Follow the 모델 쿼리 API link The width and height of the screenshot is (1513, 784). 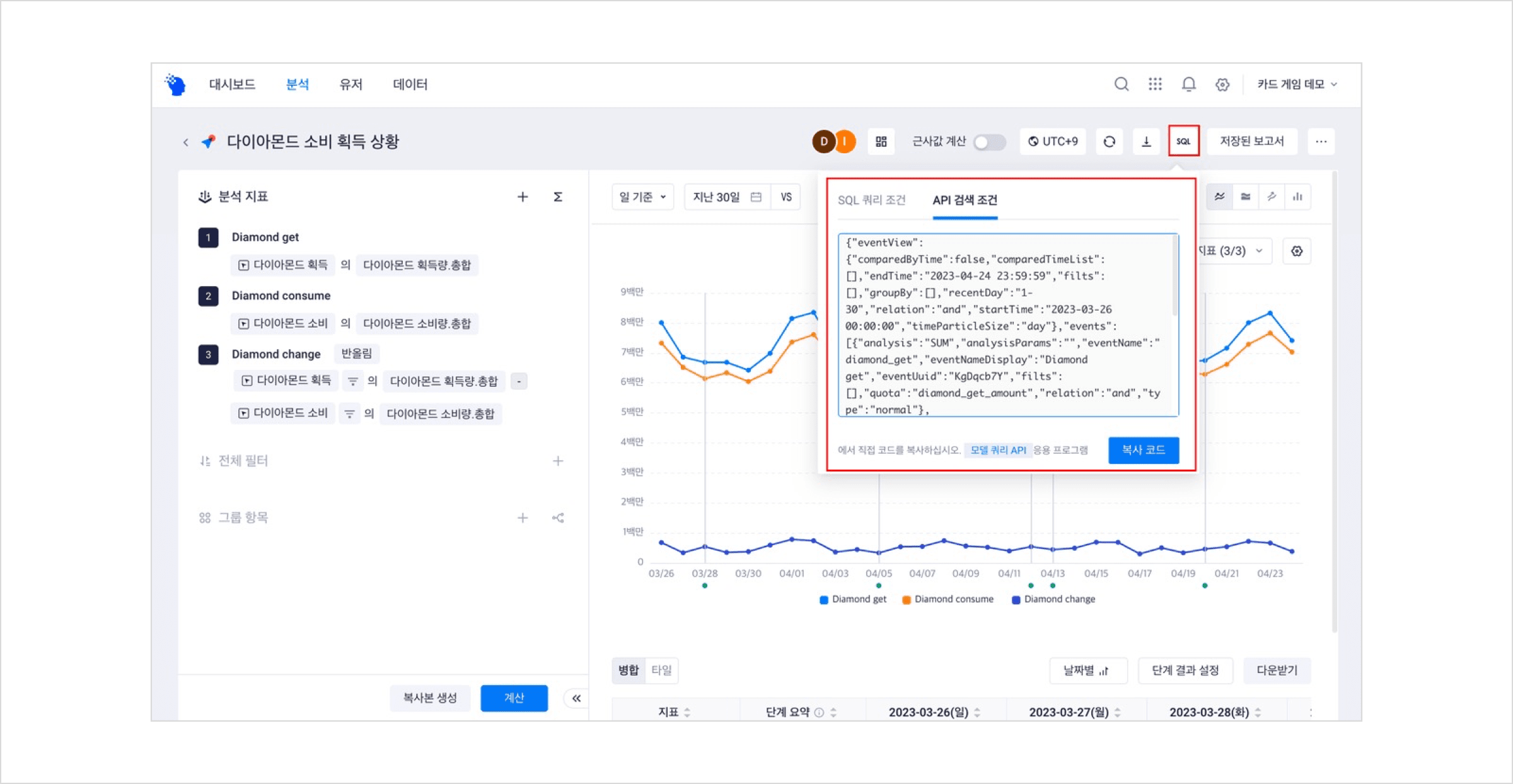997,450
